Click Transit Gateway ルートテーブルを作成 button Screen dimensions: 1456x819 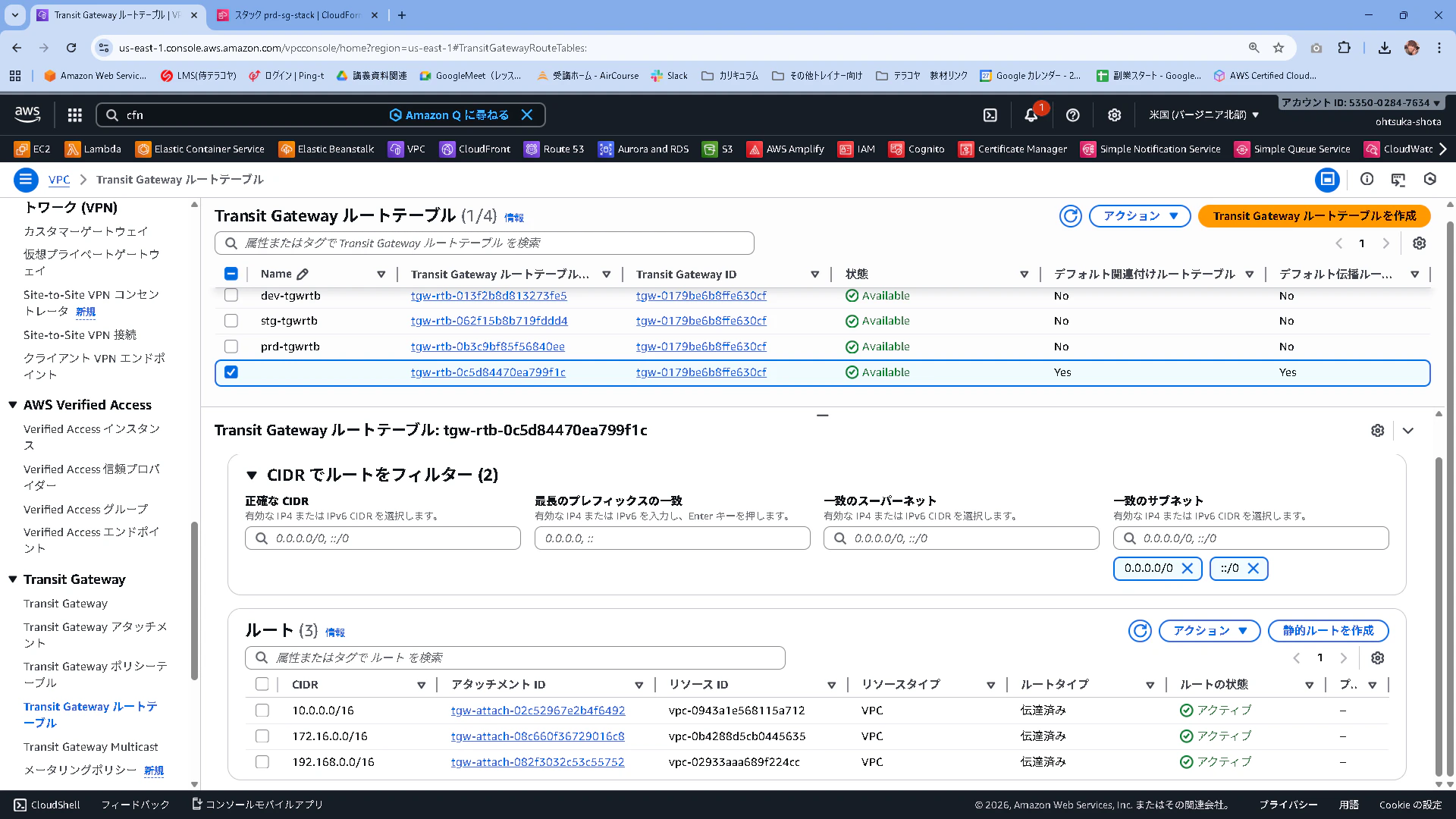tap(1314, 216)
